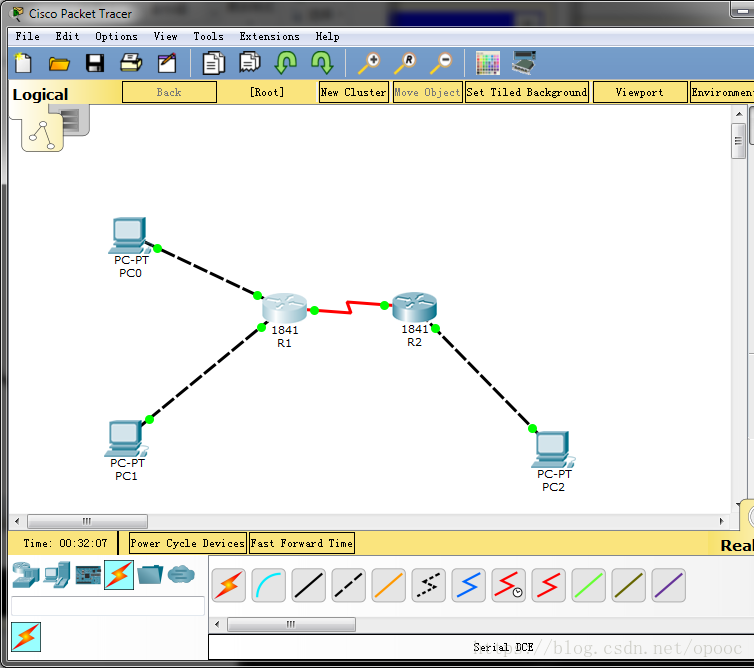The height and width of the screenshot is (668, 754).
Task: Select the Connections lightning category icon
Action: tap(119, 575)
